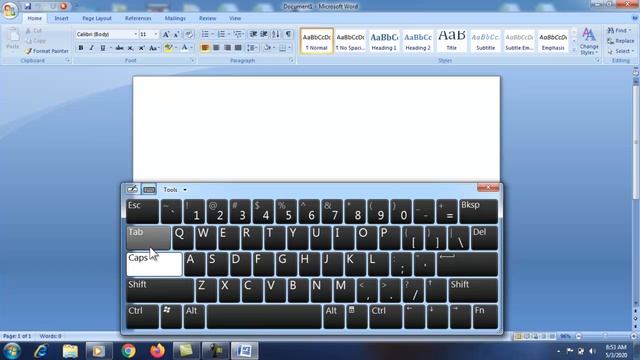Align text right

tap(227, 48)
